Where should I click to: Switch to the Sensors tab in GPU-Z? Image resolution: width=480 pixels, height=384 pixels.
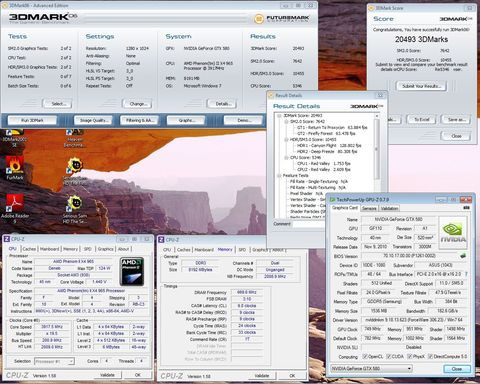(x=369, y=208)
